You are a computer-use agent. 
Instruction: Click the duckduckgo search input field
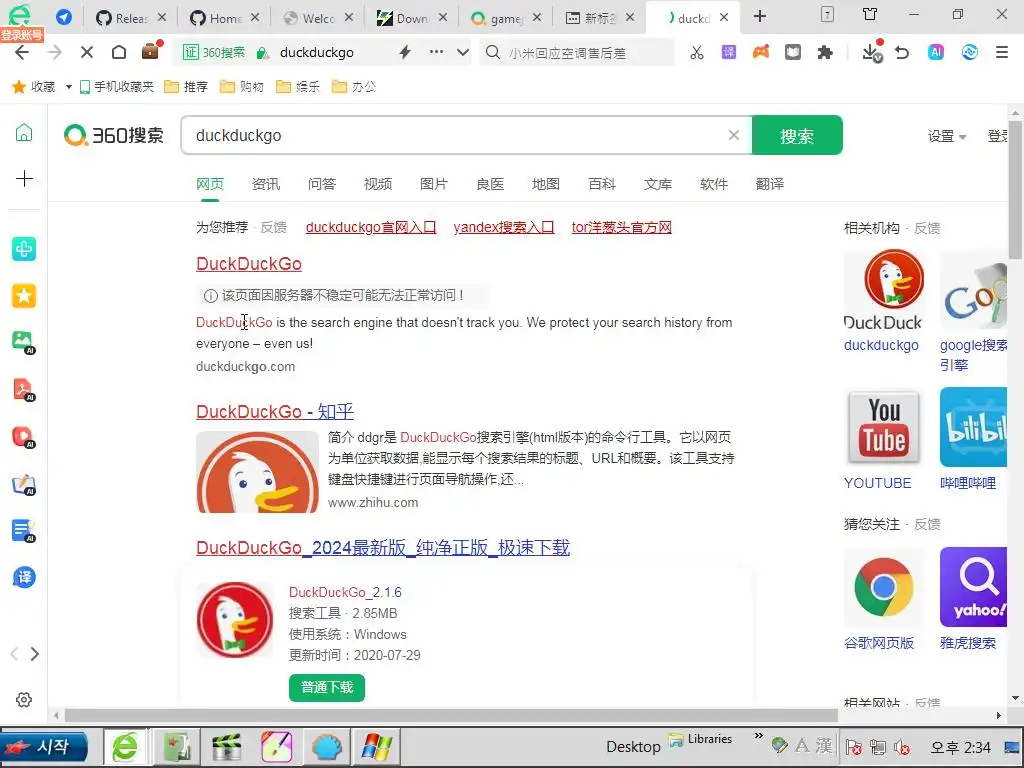457,135
